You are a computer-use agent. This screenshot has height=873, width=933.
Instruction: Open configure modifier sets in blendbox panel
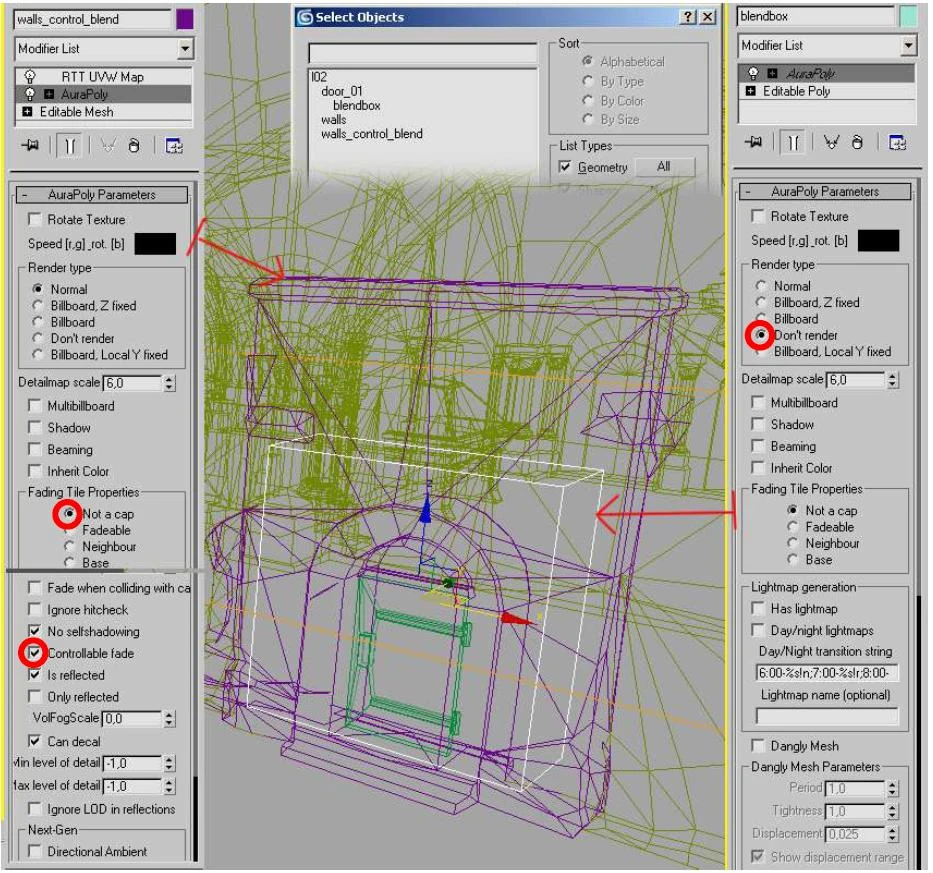(x=897, y=142)
